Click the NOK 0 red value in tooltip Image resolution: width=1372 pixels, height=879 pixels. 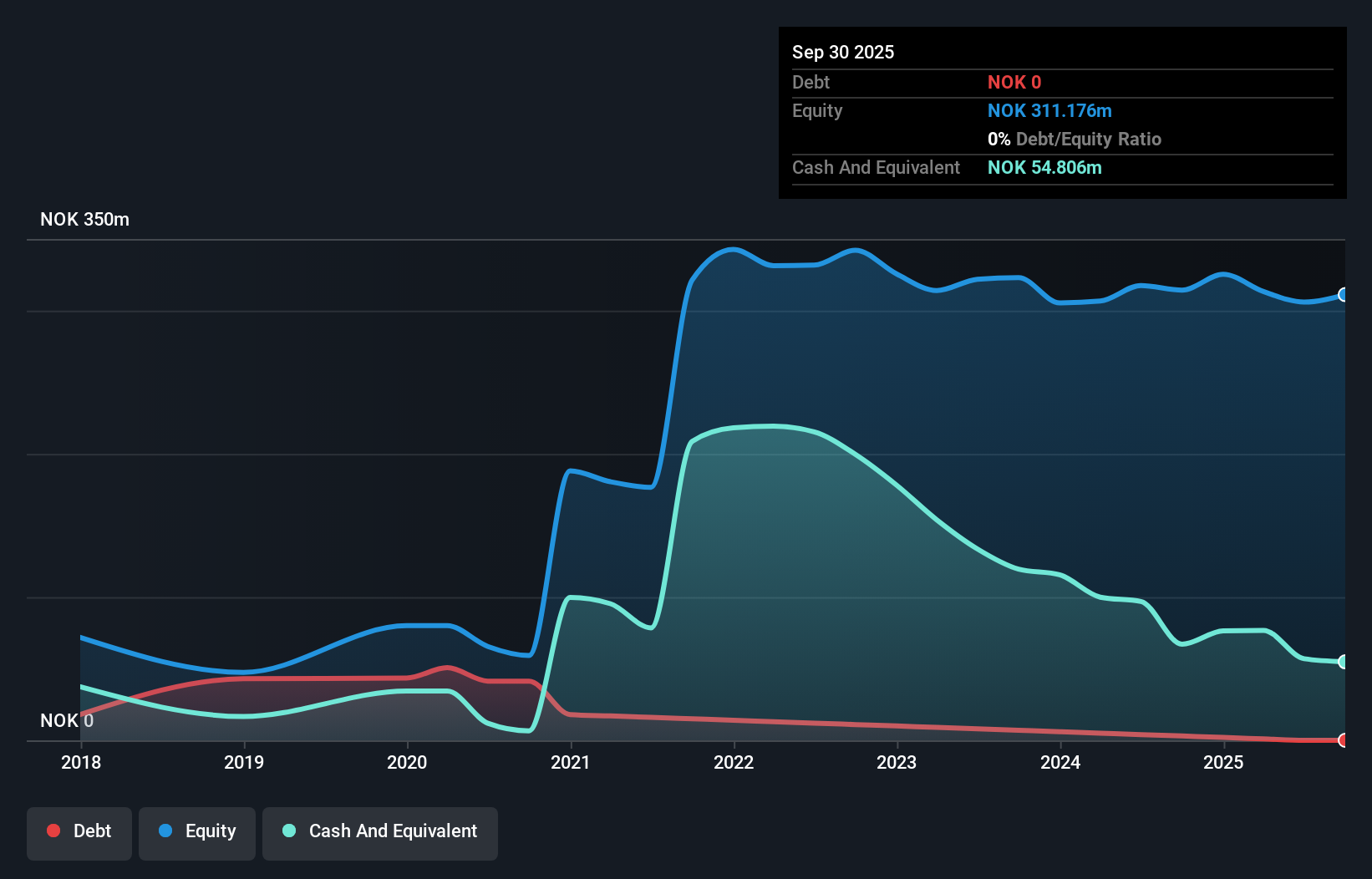[x=1014, y=82]
